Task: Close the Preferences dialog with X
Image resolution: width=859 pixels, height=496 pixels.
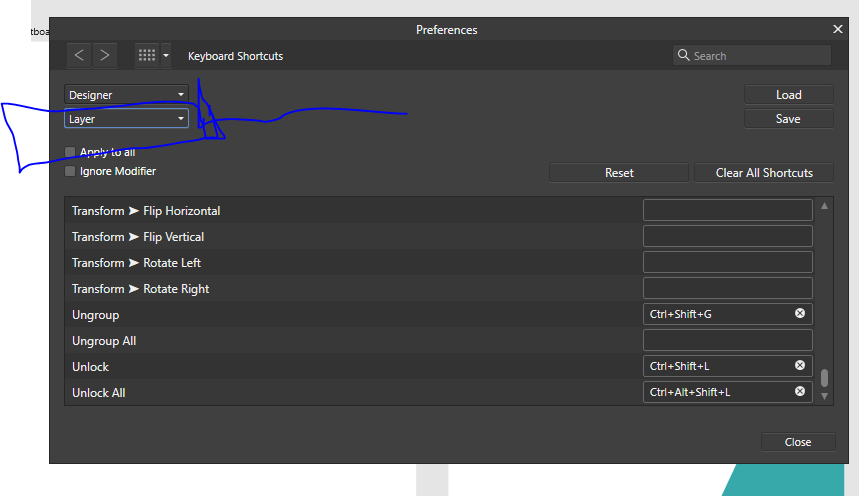Action: 838,29
